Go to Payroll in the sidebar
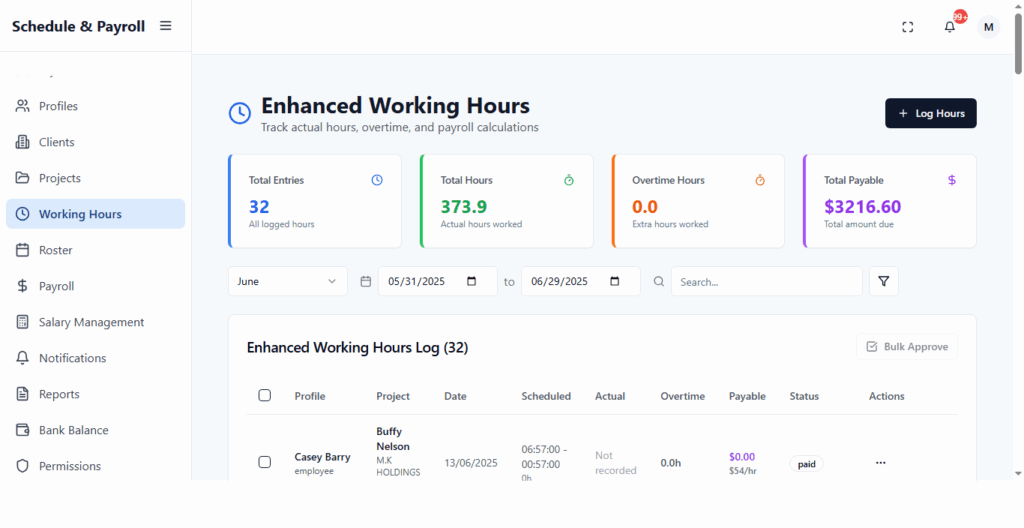1024x528 pixels. click(x=57, y=286)
